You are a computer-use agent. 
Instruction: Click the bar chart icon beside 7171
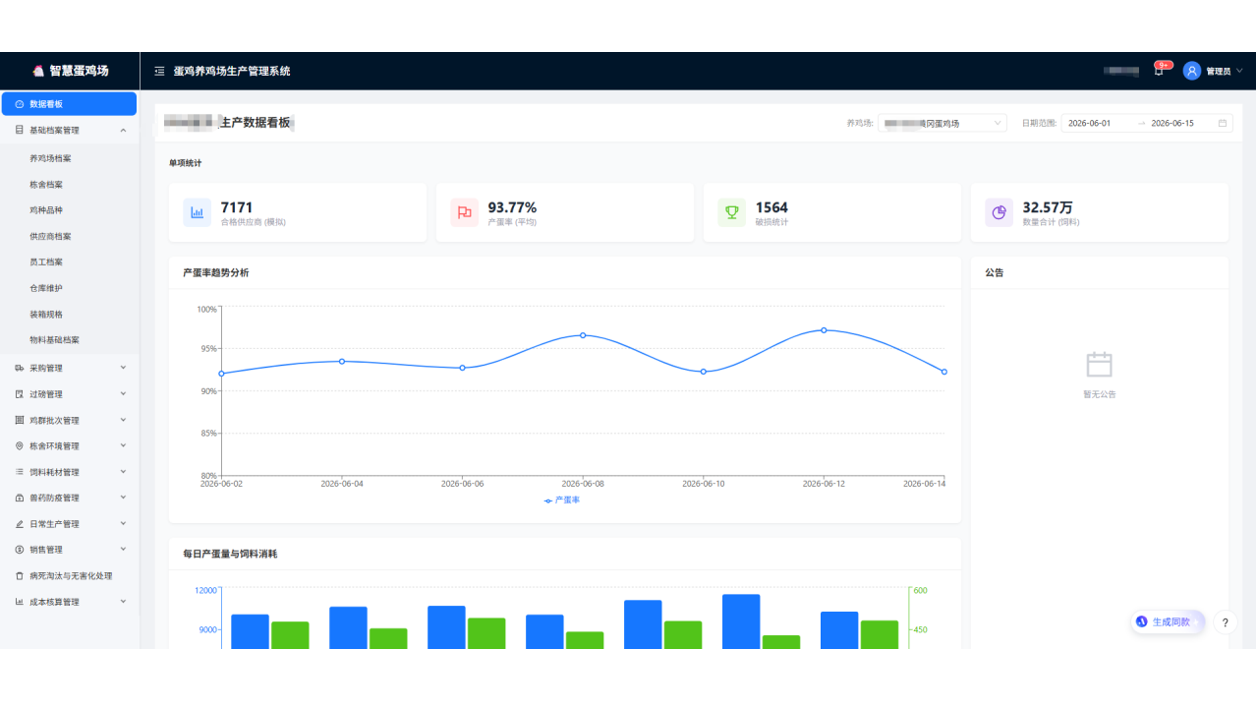pos(197,212)
